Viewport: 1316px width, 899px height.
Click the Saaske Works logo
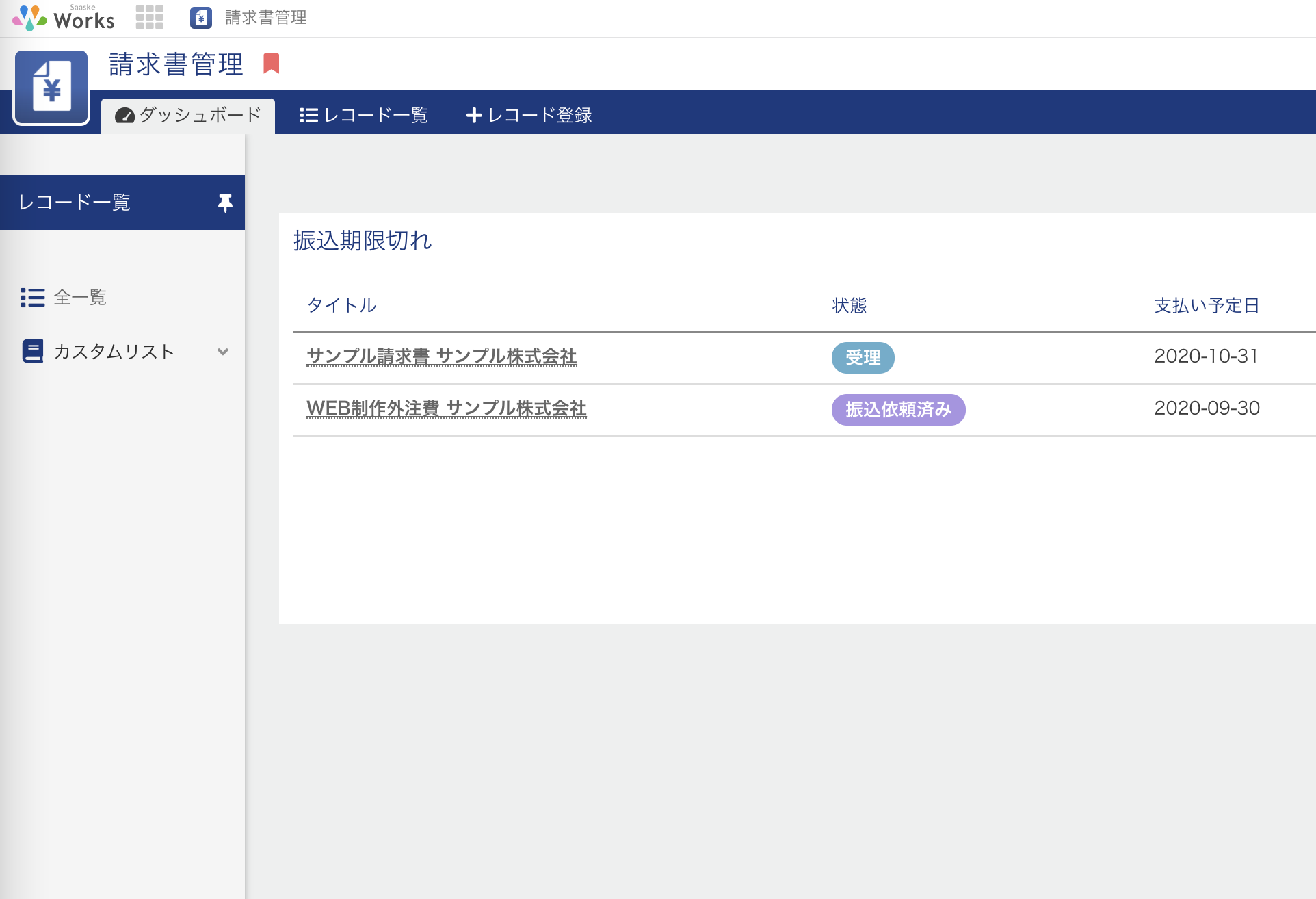click(x=64, y=18)
